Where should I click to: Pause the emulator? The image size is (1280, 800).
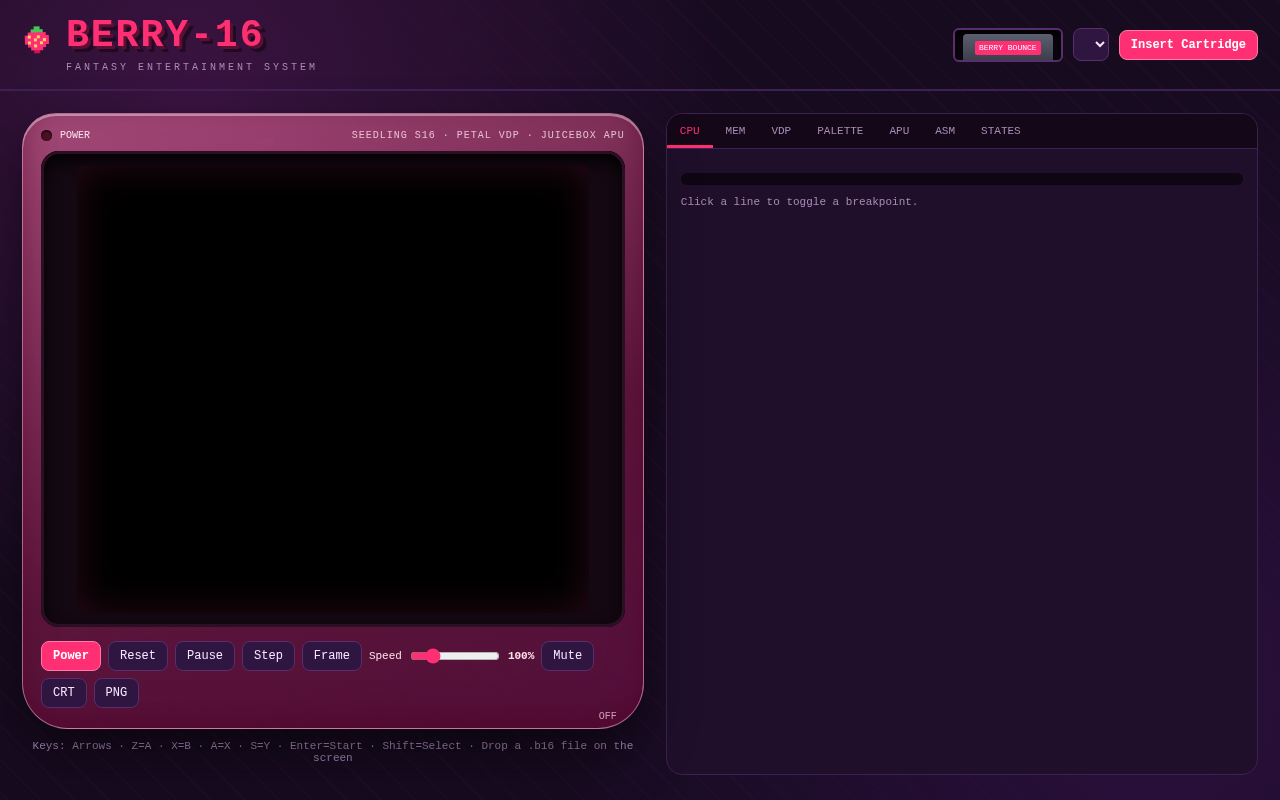(205, 656)
